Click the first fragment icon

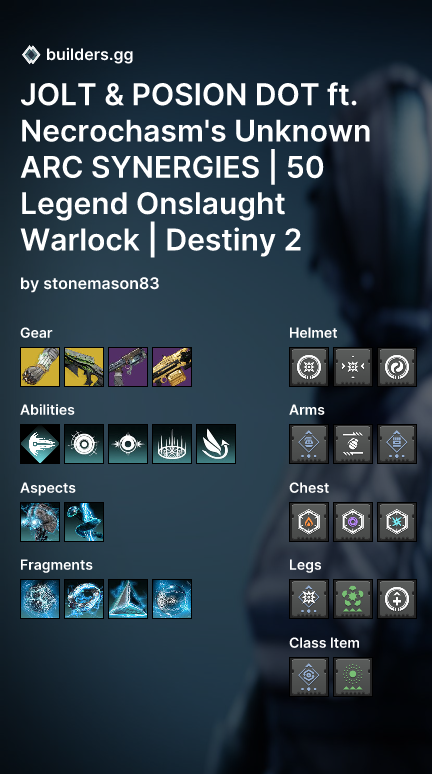point(40,599)
